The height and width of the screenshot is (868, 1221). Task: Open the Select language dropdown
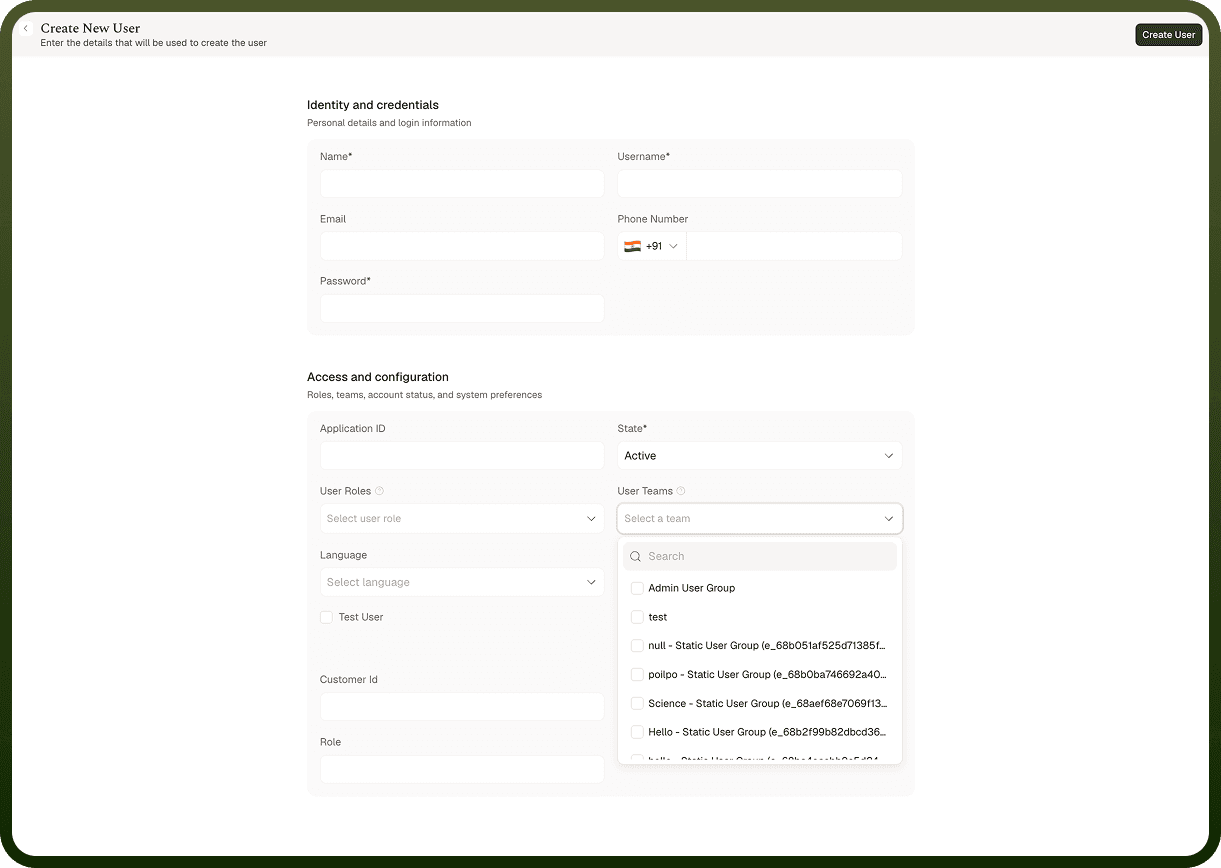pos(462,582)
